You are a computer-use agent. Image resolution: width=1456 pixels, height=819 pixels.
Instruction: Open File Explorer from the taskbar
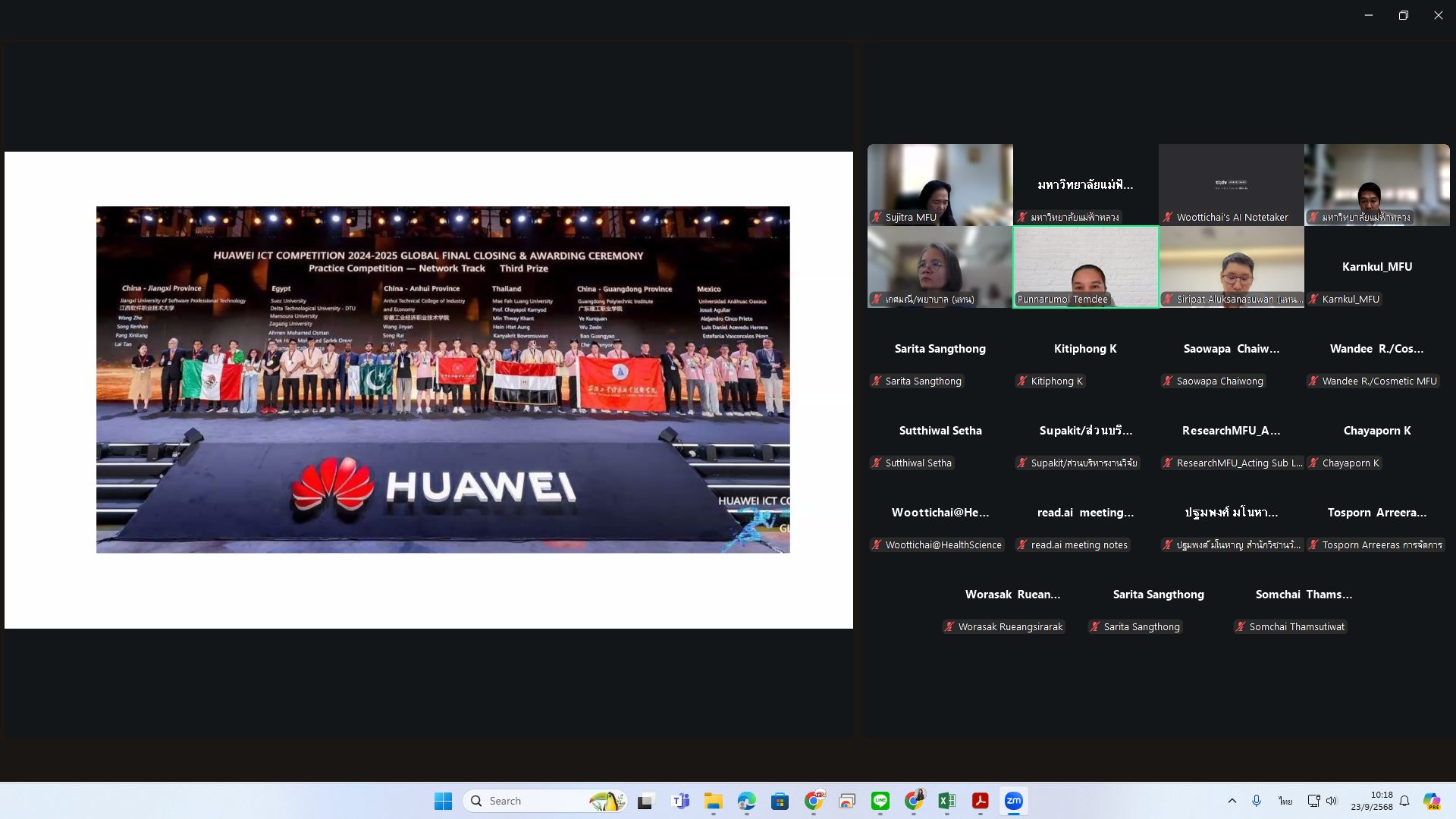click(713, 801)
